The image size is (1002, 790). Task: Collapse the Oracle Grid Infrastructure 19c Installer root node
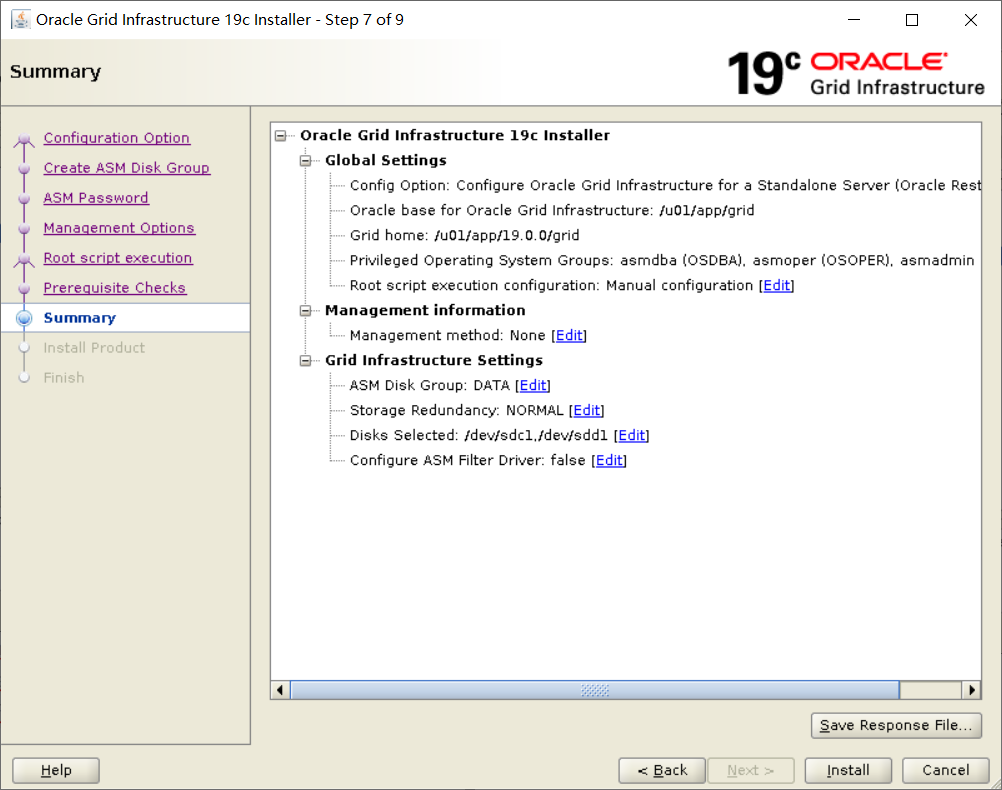pyautogui.click(x=281, y=136)
